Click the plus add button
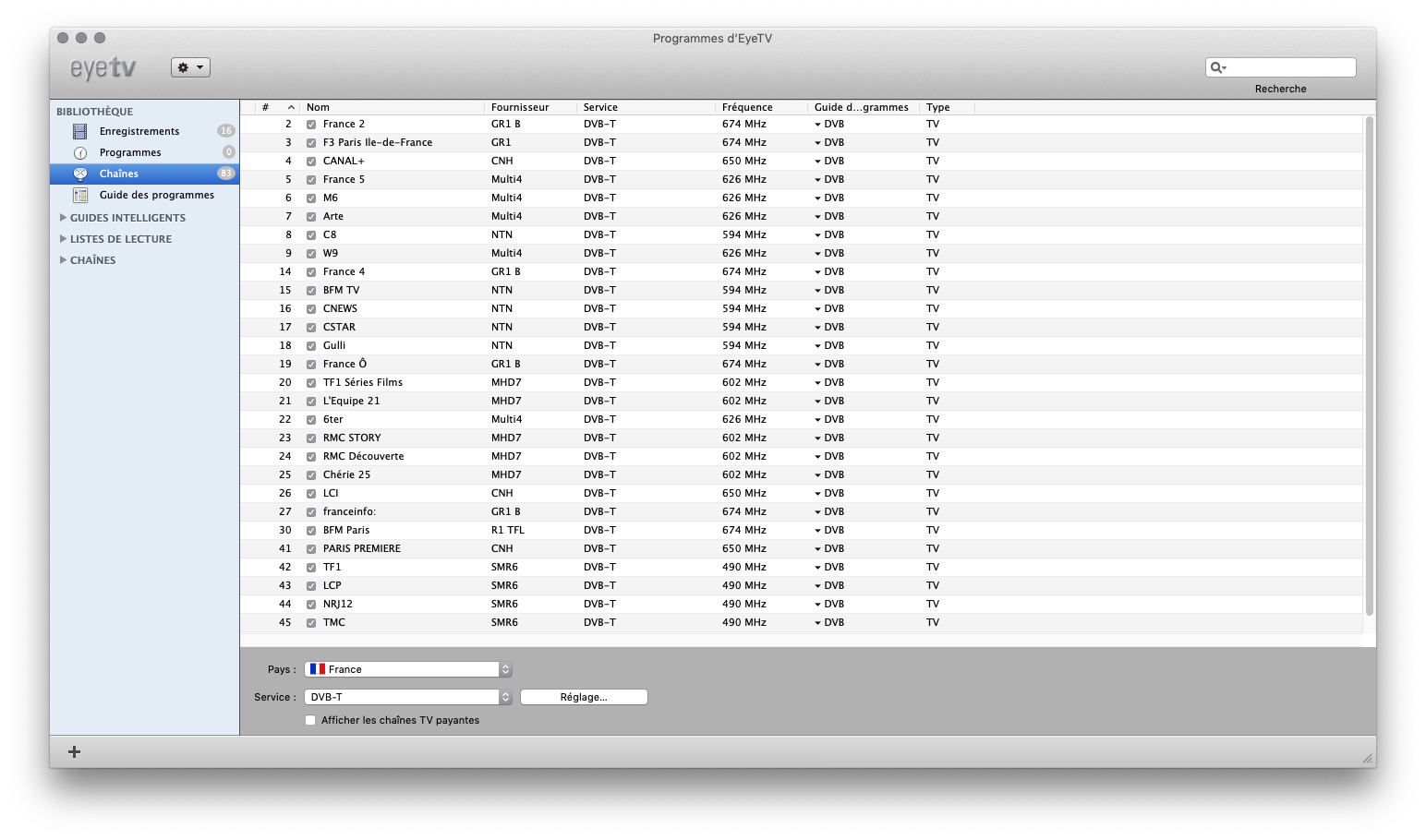The width and height of the screenshot is (1426, 840). point(75,751)
